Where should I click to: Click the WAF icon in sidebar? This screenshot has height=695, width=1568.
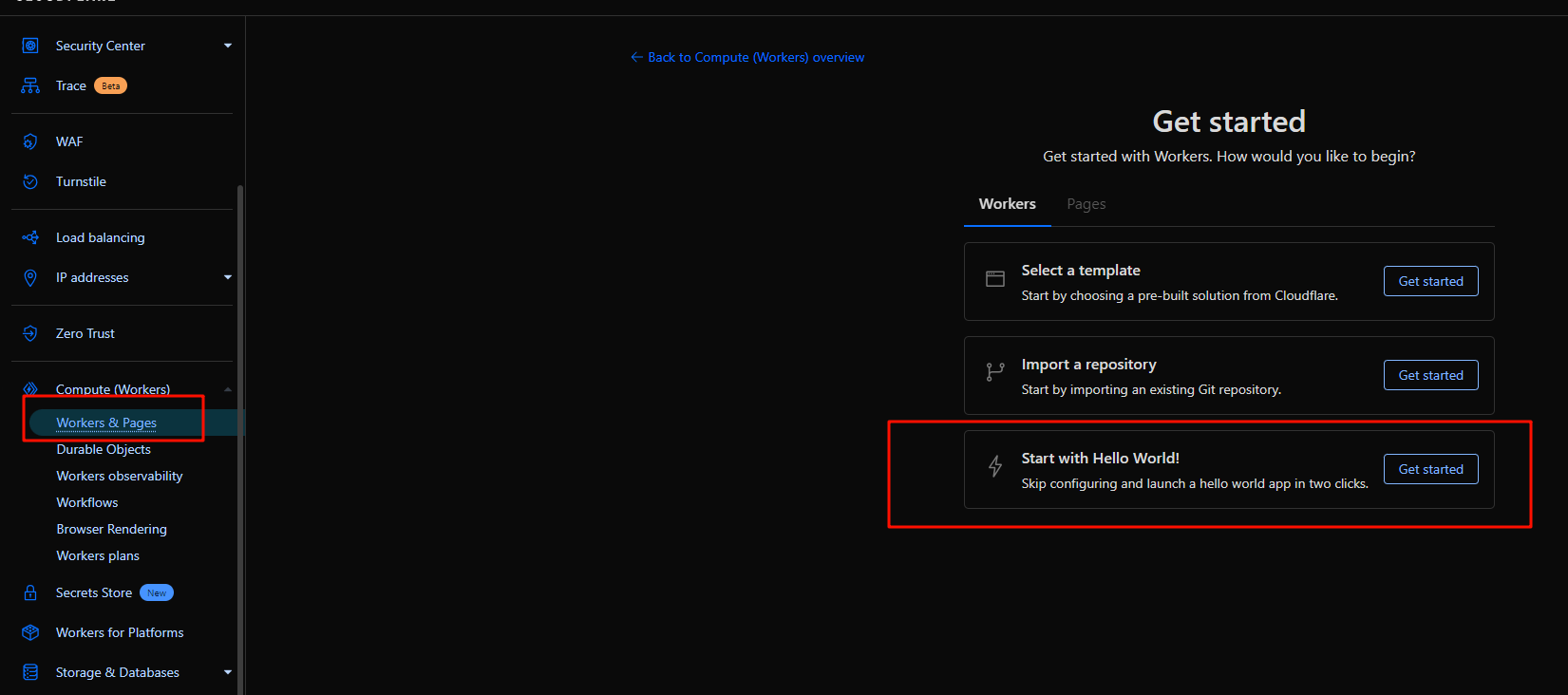click(30, 141)
